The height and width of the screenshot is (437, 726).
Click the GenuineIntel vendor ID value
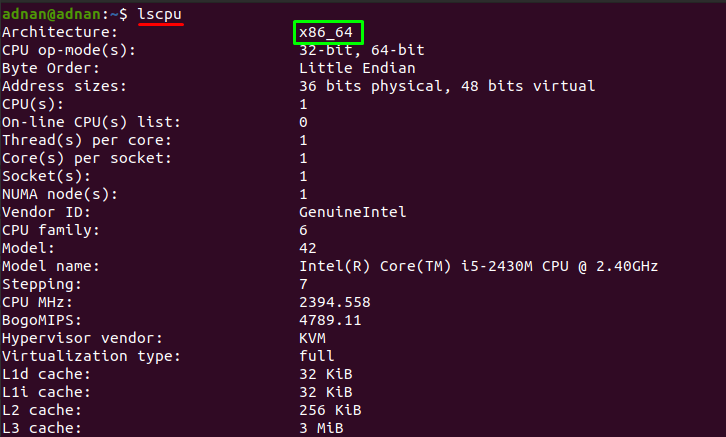click(x=352, y=212)
